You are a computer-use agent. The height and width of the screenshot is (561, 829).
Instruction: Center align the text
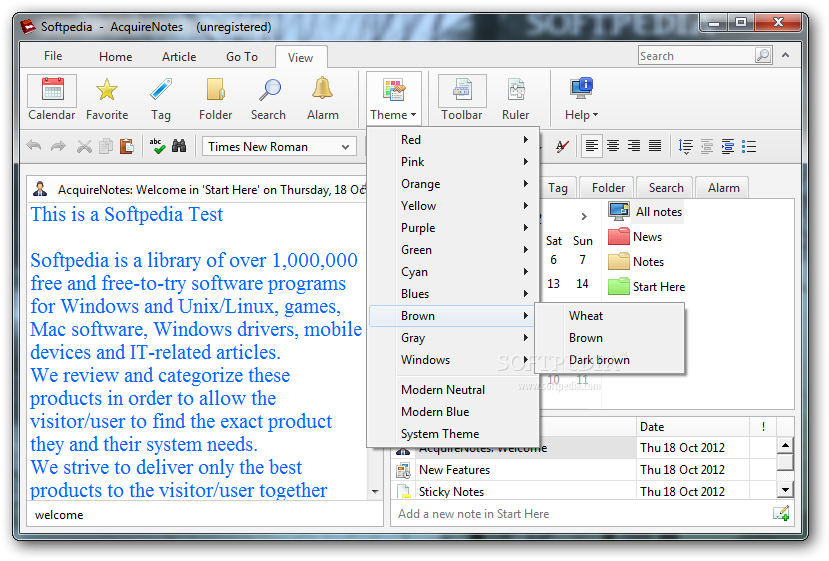[613, 146]
